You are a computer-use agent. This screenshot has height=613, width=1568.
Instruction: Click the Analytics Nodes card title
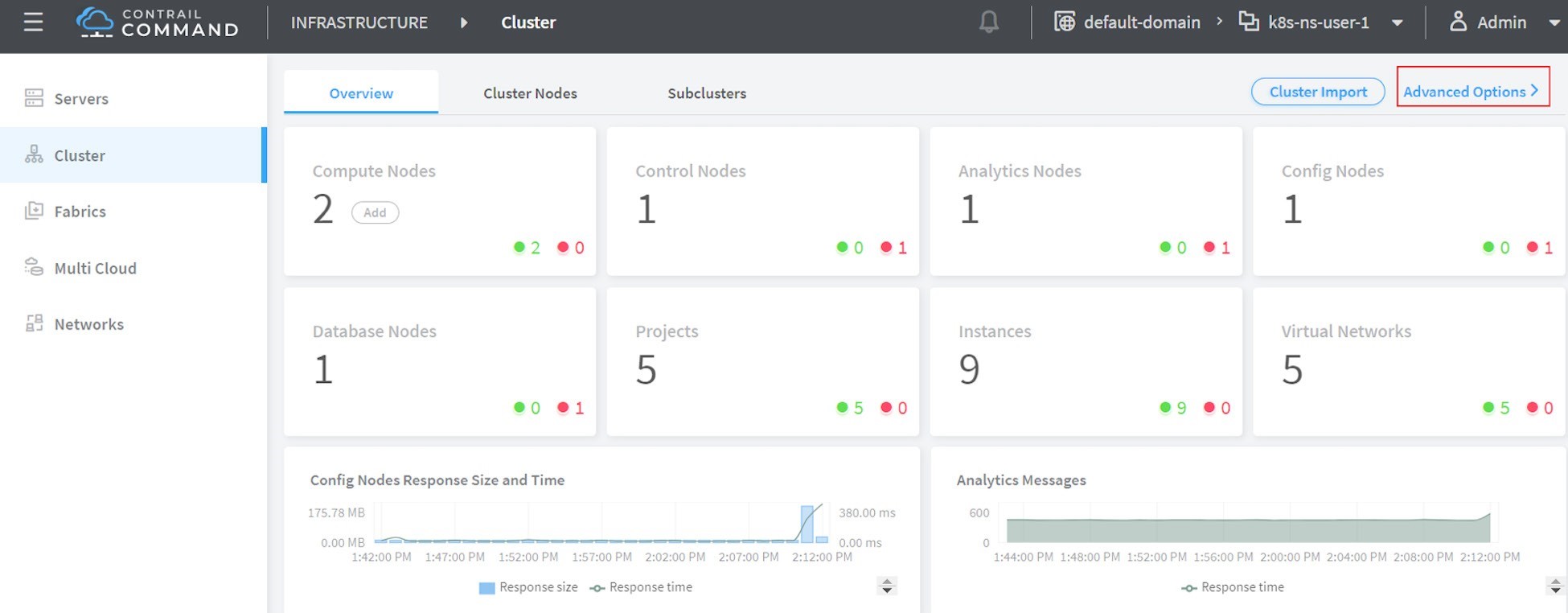[x=1020, y=171]
